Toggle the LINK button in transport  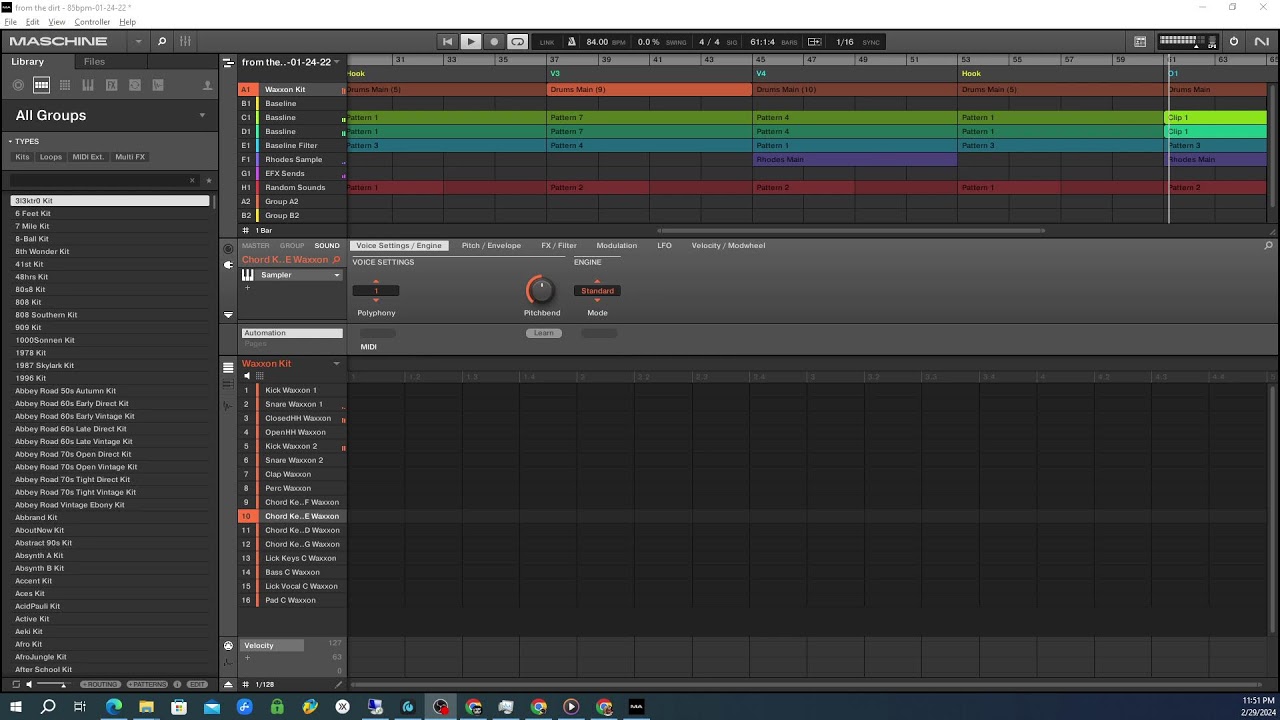[547, 42]
